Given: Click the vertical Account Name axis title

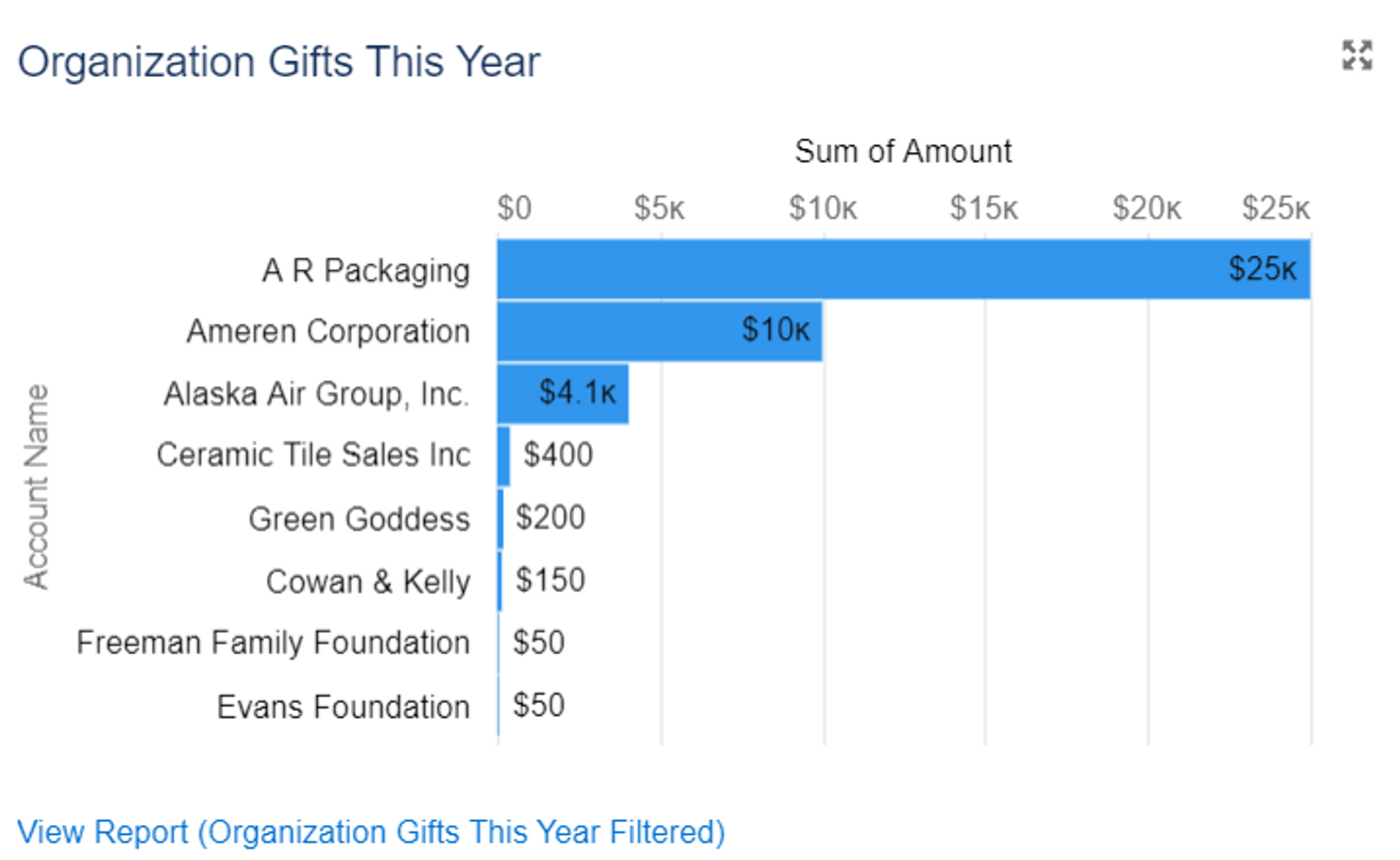Looking at the screenshot, I should coord(36,487).
